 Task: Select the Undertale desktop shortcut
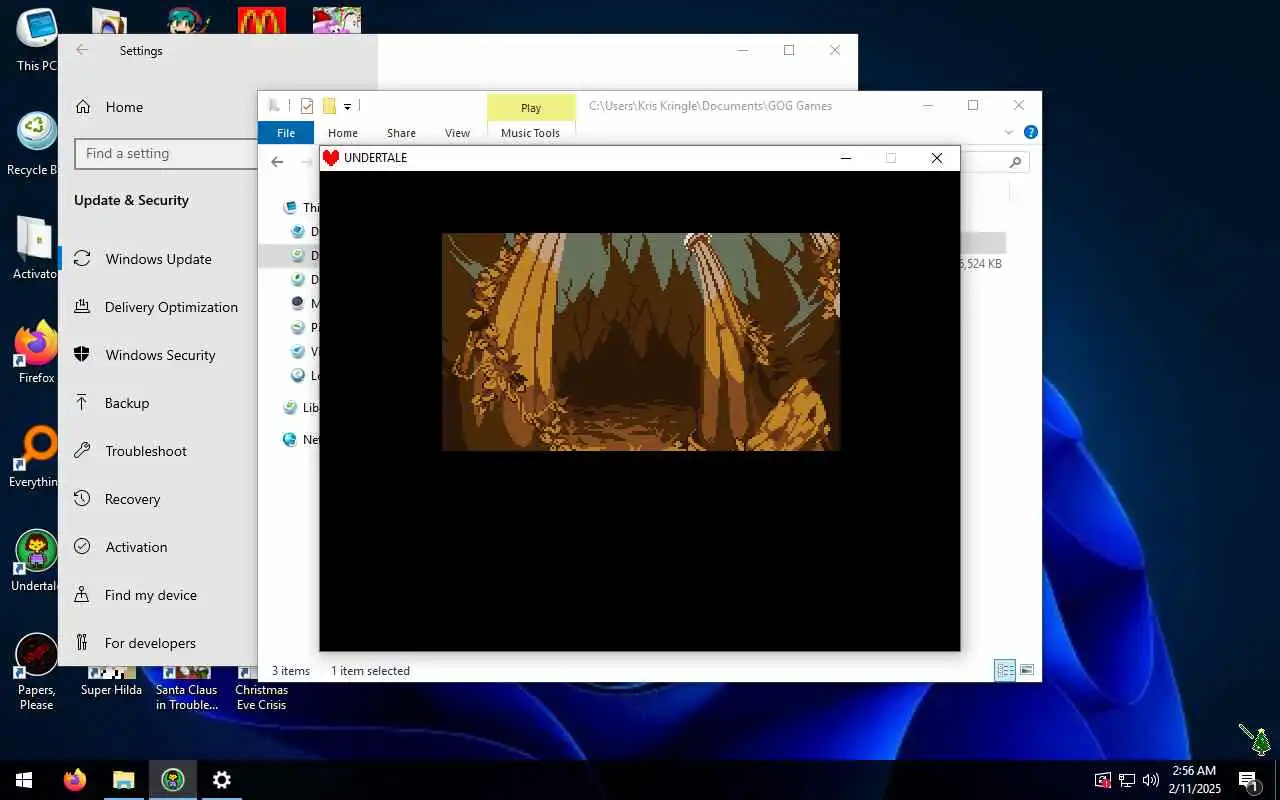click(36, 561)
